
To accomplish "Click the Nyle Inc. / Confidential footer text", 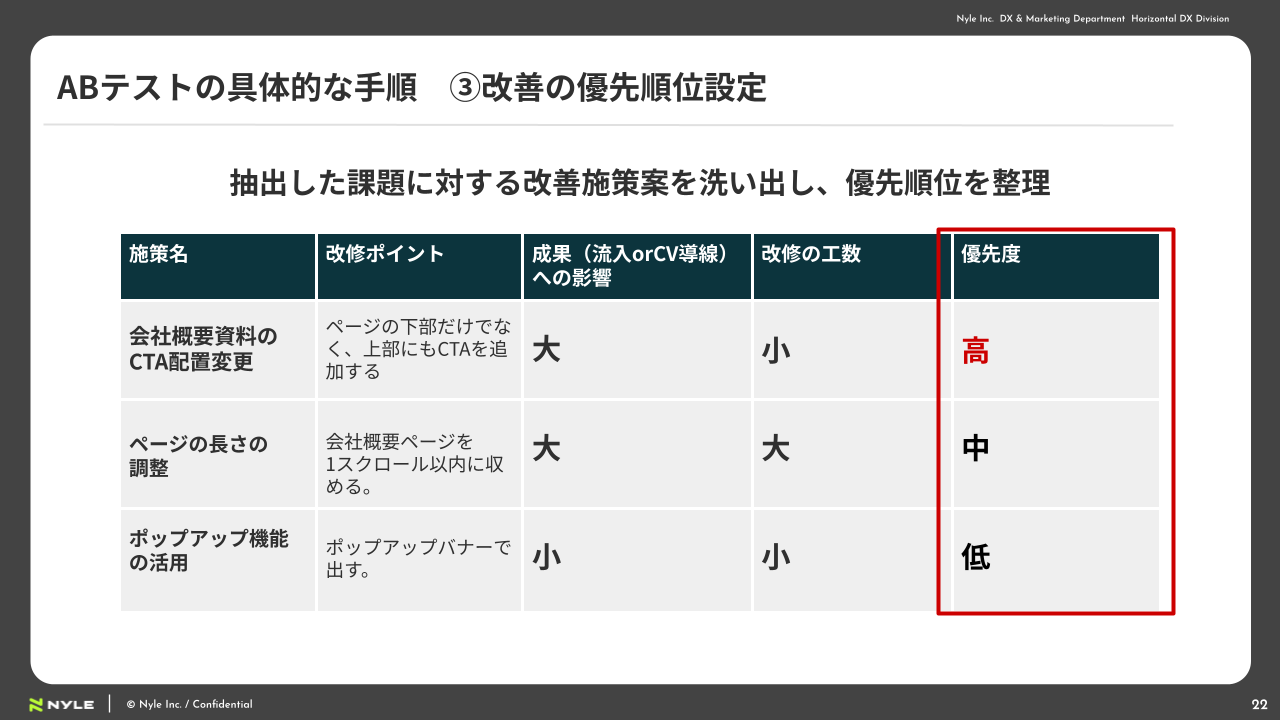I will coord(190,704).
